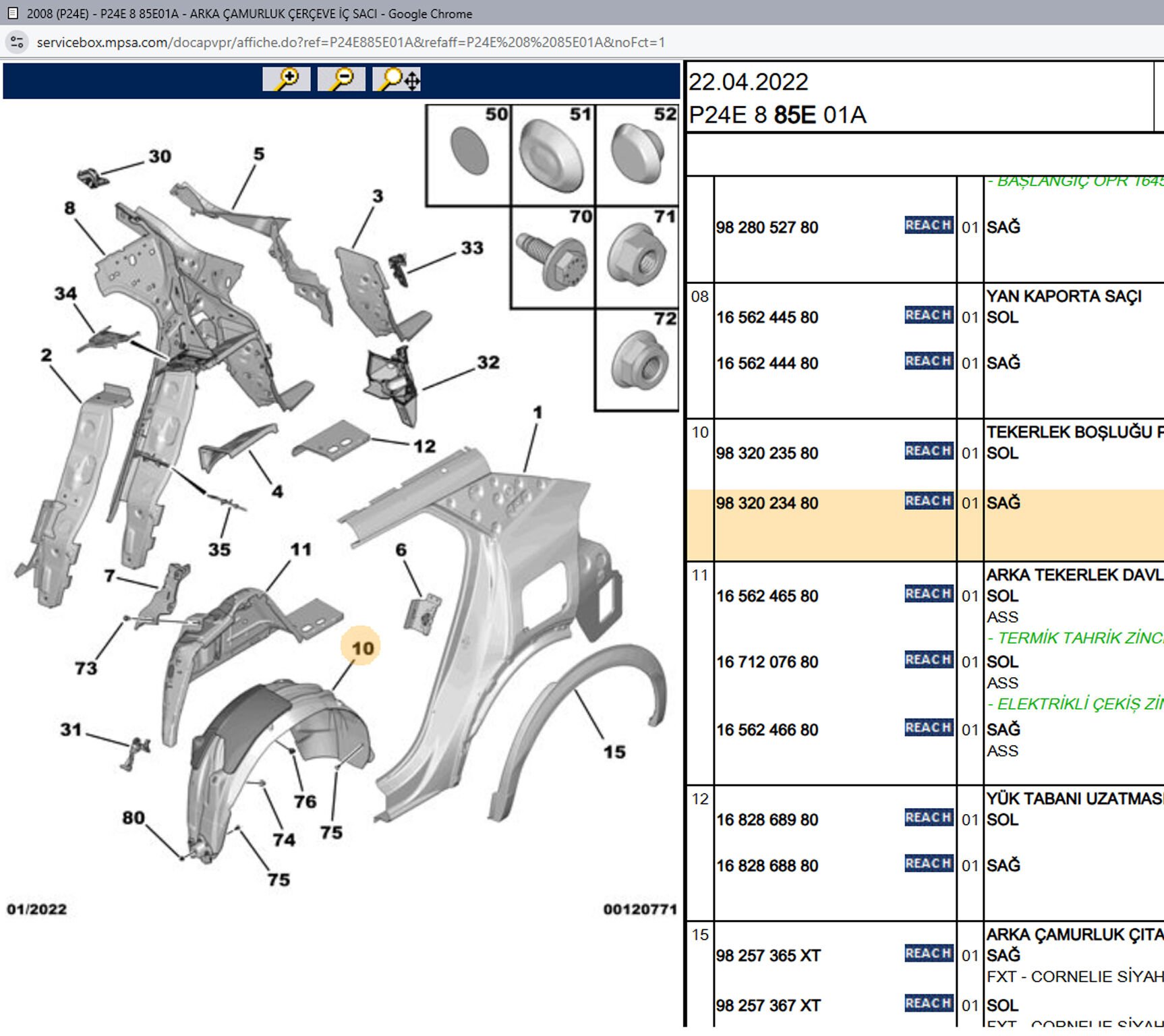Select part number 98 320 235 80

(x=767, y=453)
